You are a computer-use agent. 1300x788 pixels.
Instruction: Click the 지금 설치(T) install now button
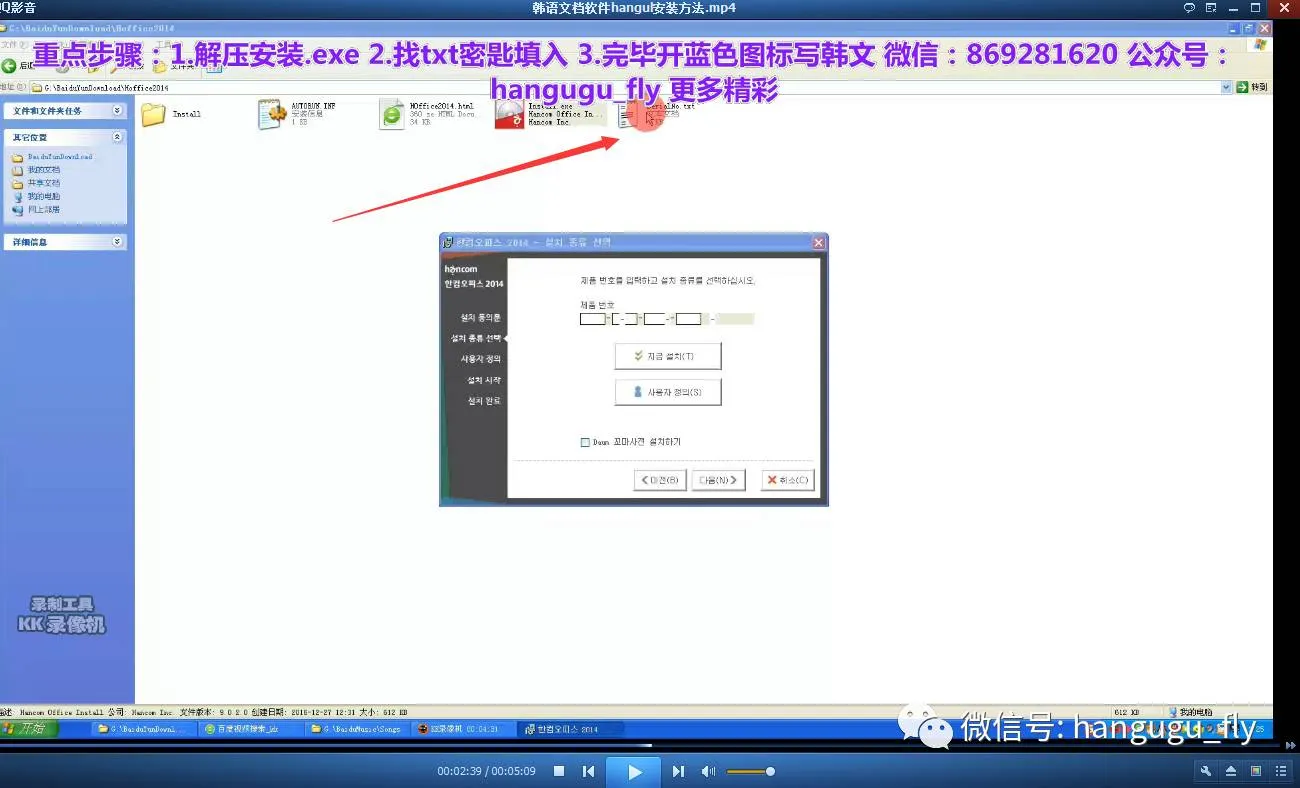[x=667, y=356]
